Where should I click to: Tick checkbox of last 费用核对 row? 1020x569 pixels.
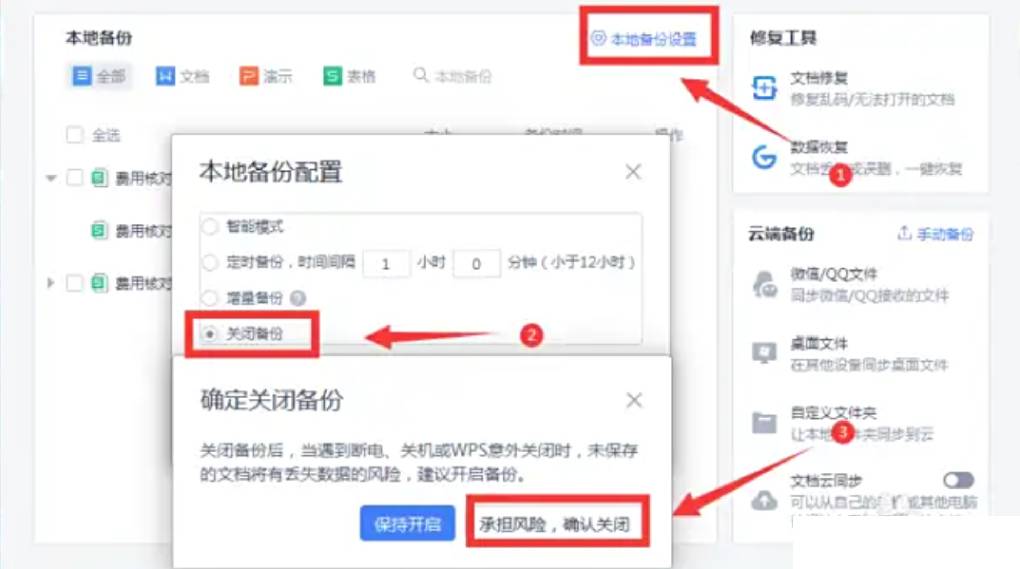(x=75, y=283)
